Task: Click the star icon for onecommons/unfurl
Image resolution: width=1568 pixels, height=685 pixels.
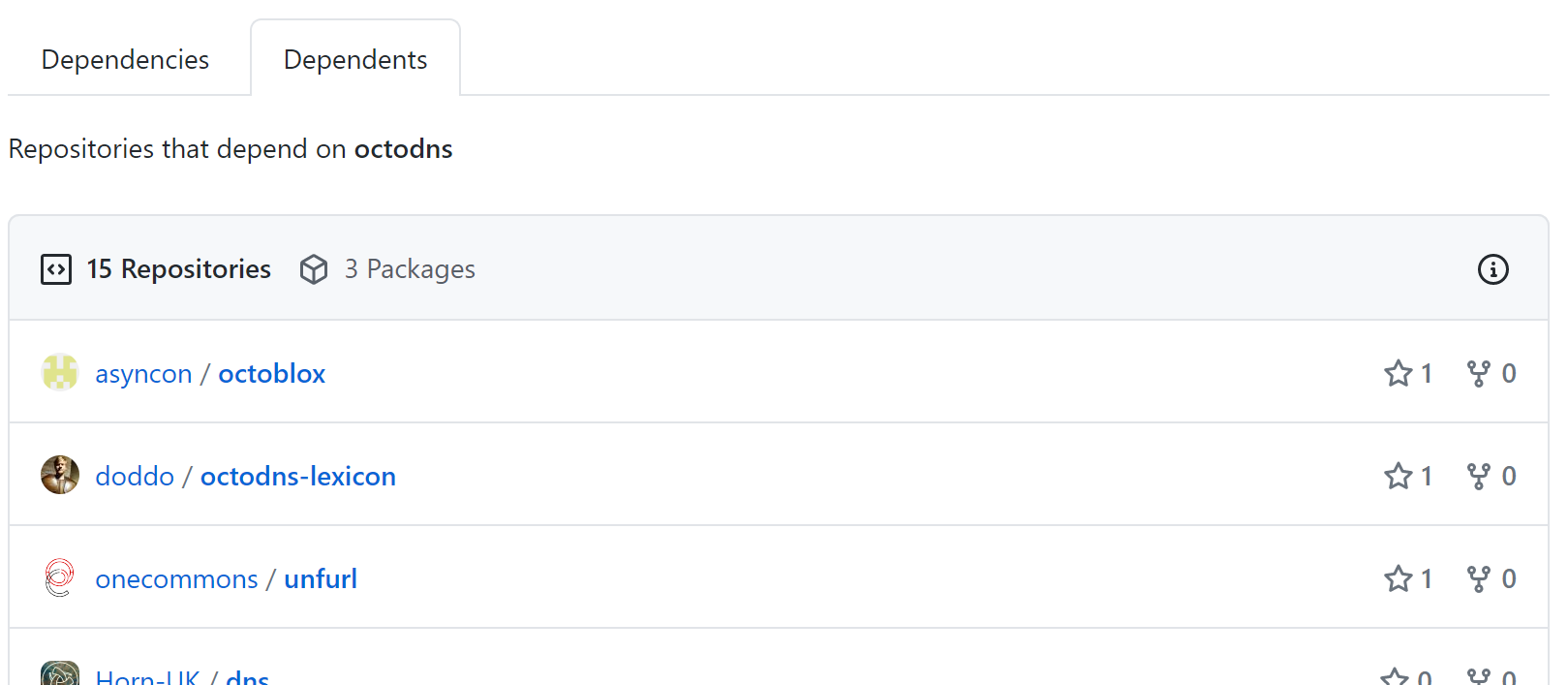Action: click(x=1398, y=578)
